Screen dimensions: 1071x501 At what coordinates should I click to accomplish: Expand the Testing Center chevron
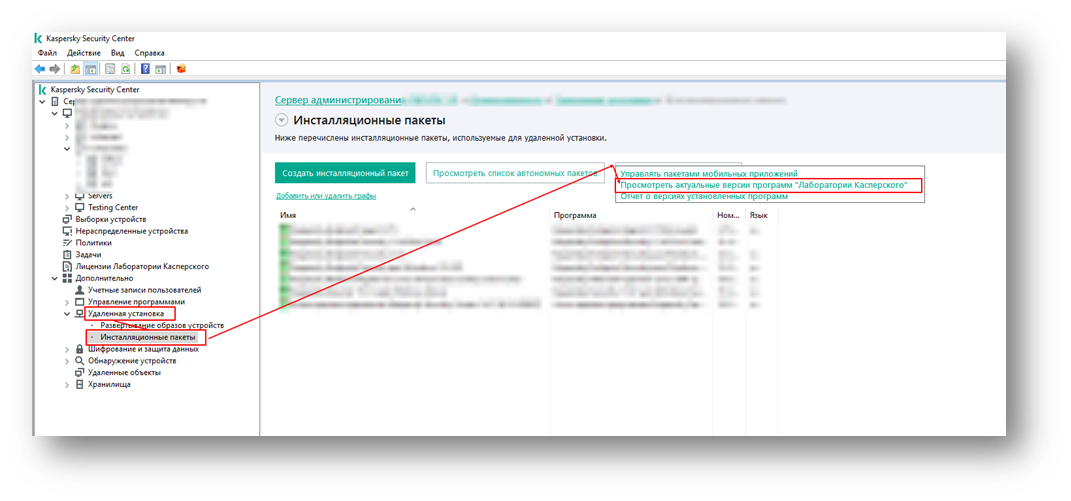coord(67,208)
